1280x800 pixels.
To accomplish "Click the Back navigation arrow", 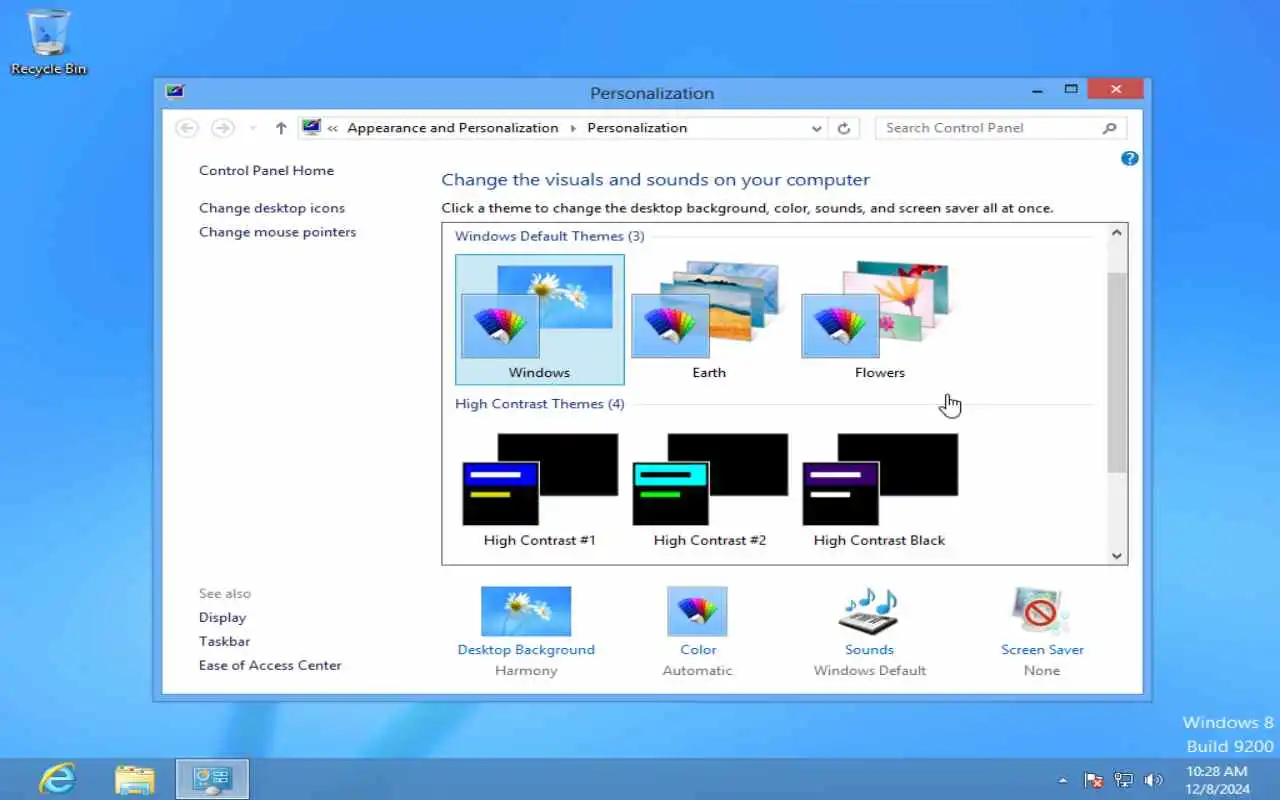I will coord(186,128).
